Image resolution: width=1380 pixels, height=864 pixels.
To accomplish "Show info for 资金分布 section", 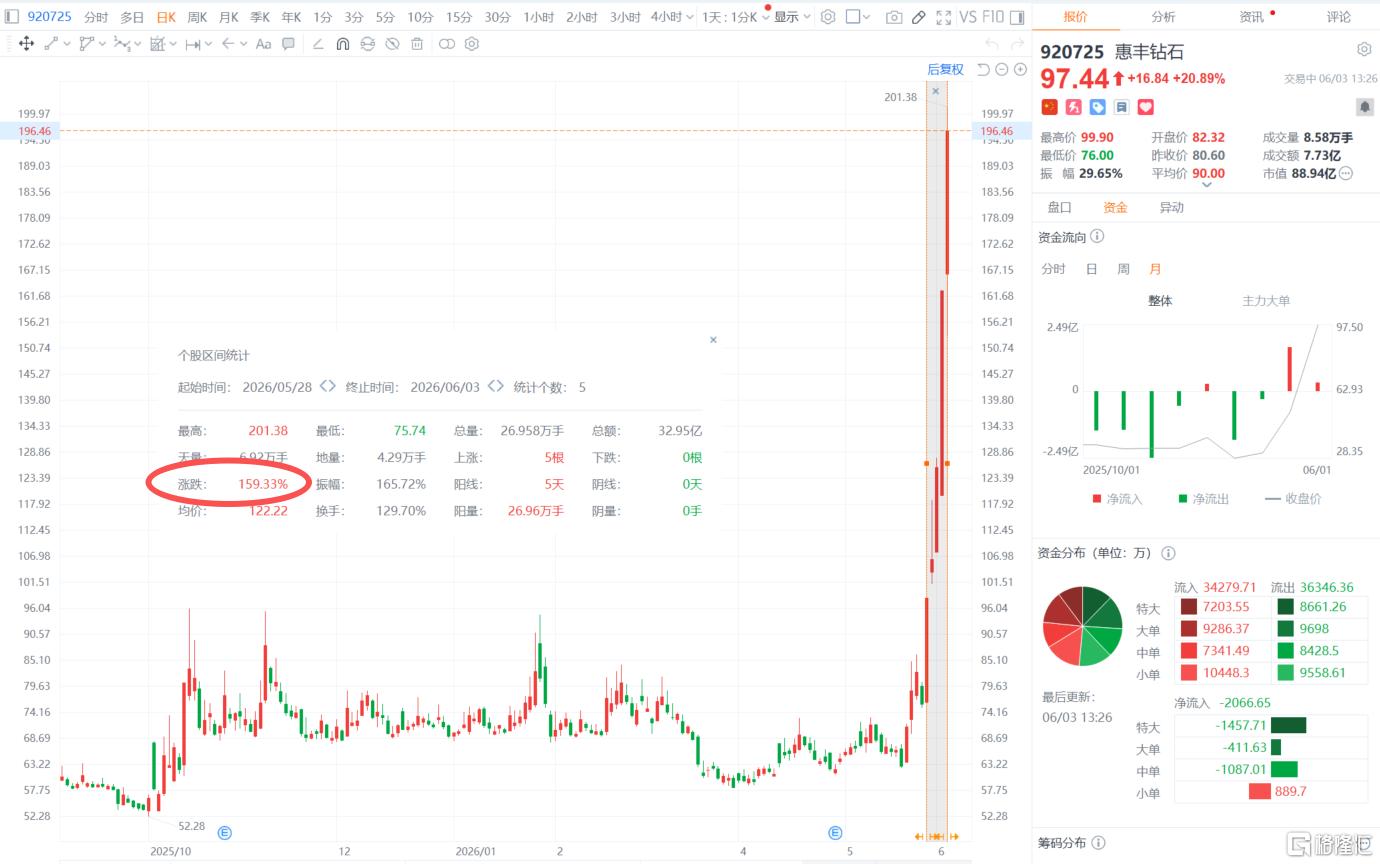I will (x=1168, y=553).
